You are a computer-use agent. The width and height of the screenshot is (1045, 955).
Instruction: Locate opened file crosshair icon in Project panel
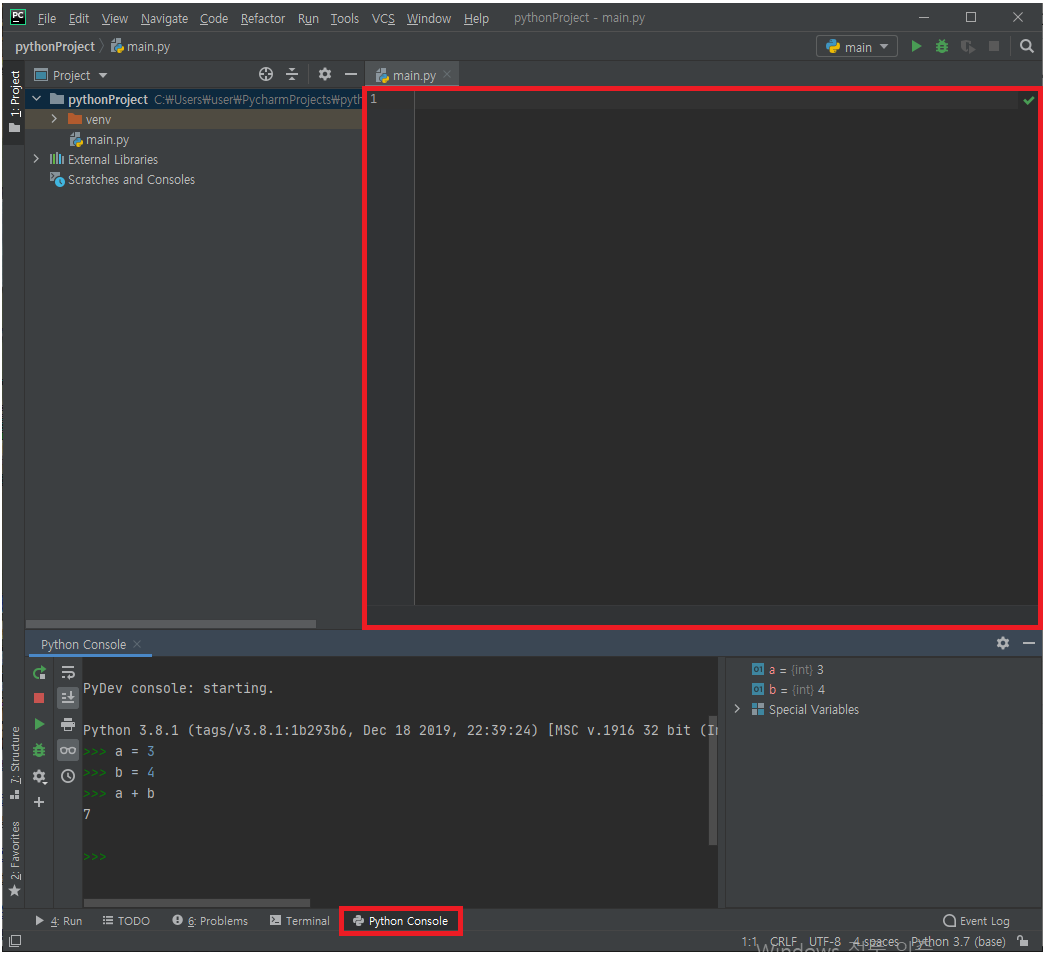click(266, 75)
